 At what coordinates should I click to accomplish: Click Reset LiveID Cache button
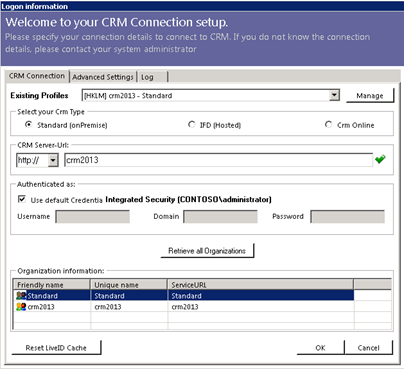coord(56,348)
